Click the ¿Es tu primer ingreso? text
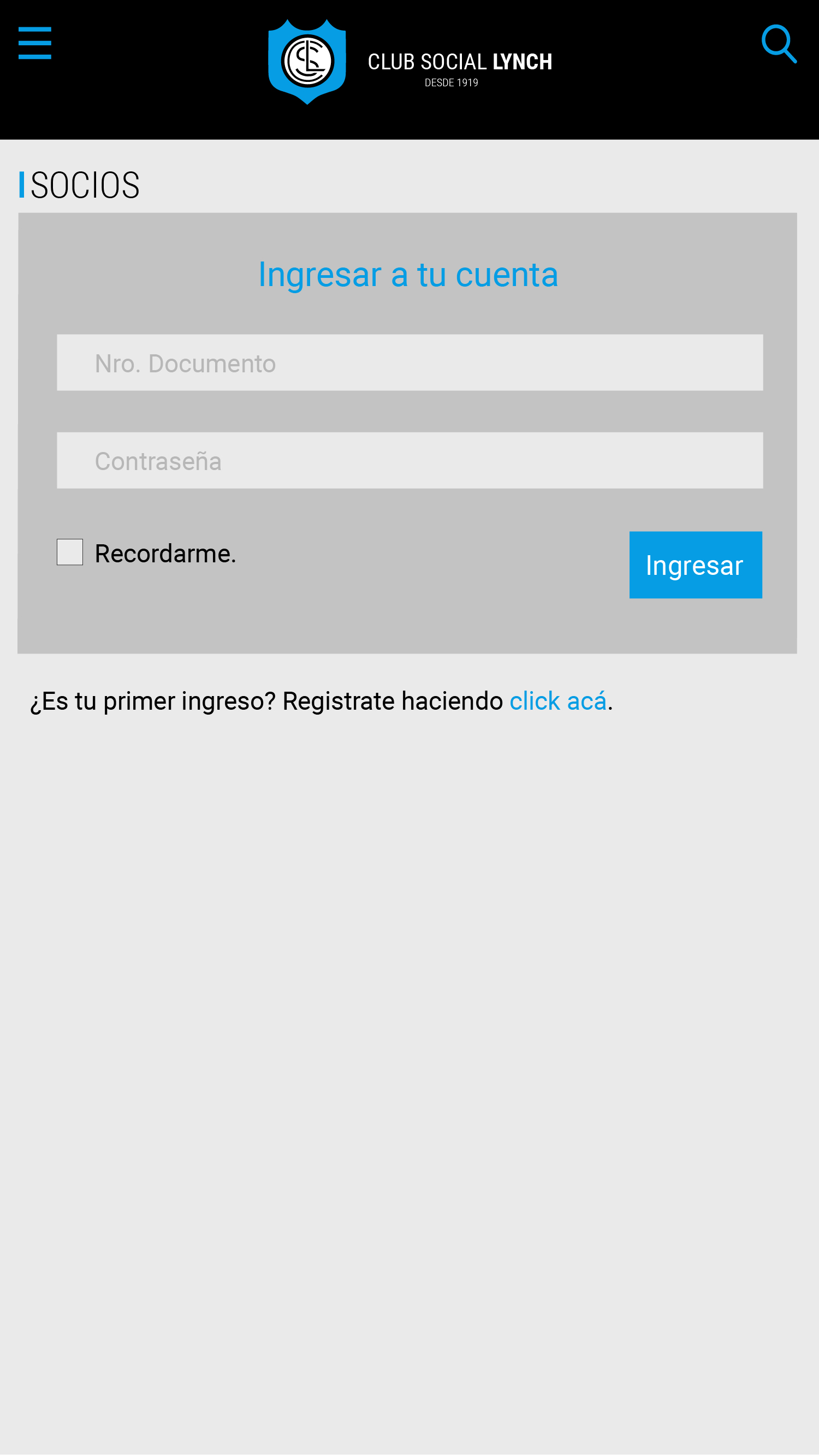 click(x=153, y=702)
